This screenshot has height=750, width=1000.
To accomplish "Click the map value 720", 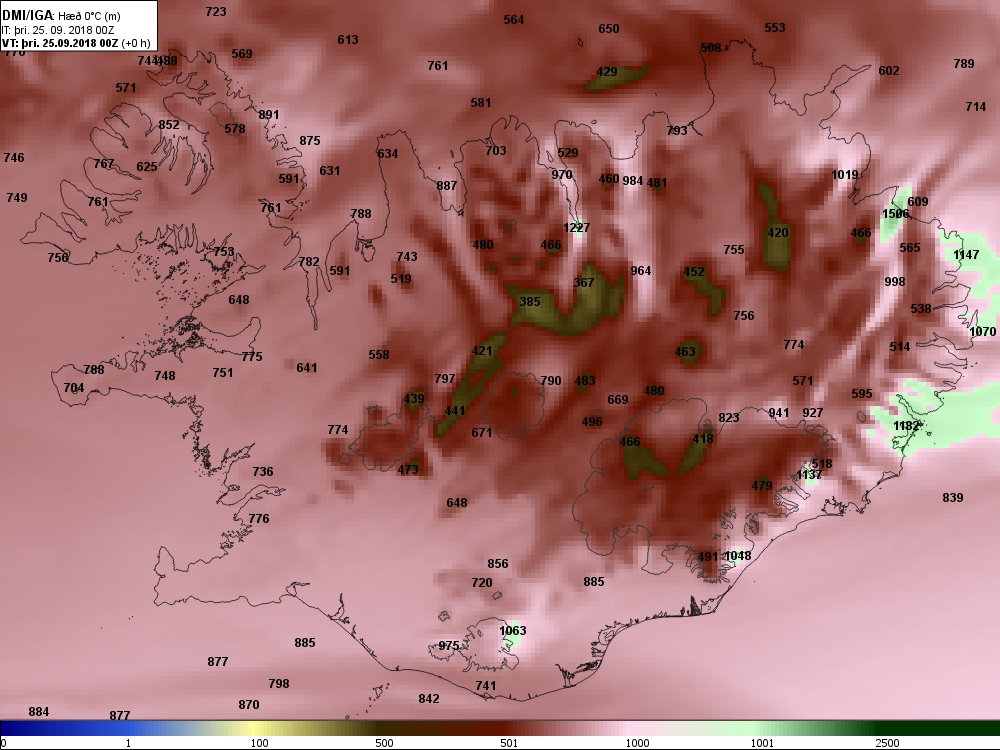I will pyautogui.click(x=482, y=582).
